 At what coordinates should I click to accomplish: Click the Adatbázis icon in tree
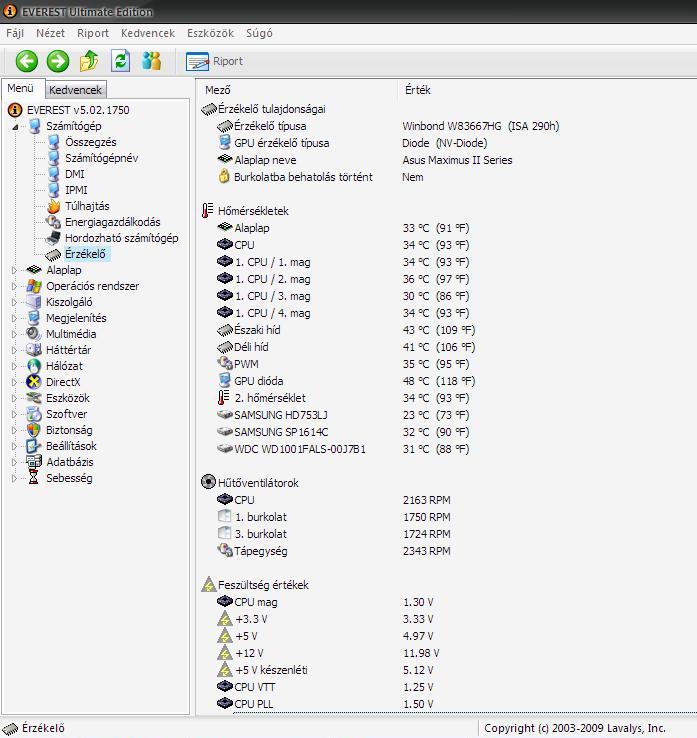coord(34,462)
